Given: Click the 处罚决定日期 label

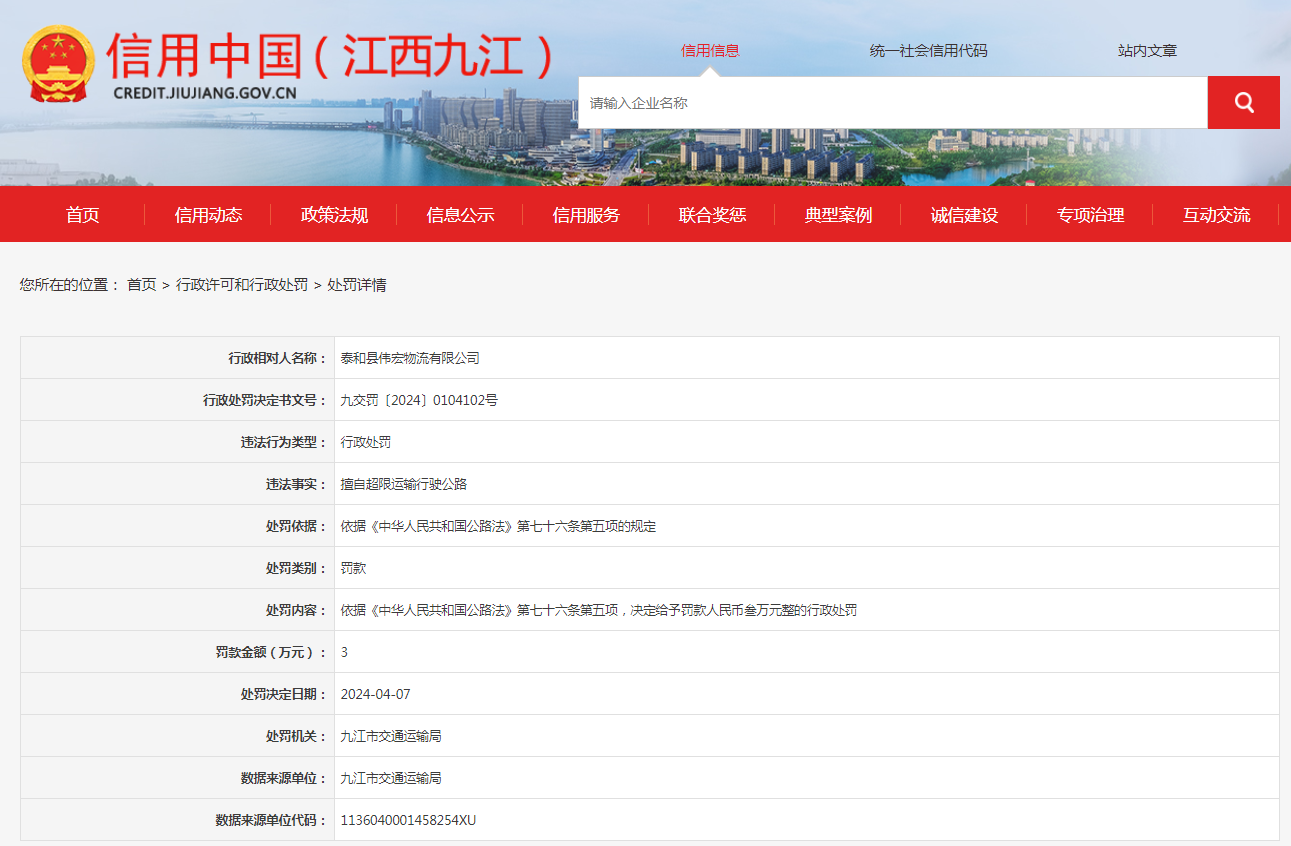Looking at the screenshot, I should pos(284,694).
